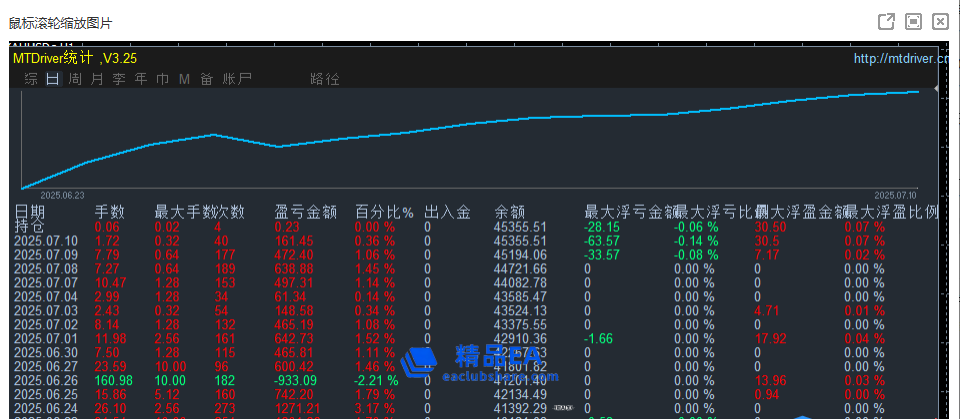This screenshot has width=960, height=419.
Task: Close the image viewer
Action: pyautogui.click(x=940, y=22)
